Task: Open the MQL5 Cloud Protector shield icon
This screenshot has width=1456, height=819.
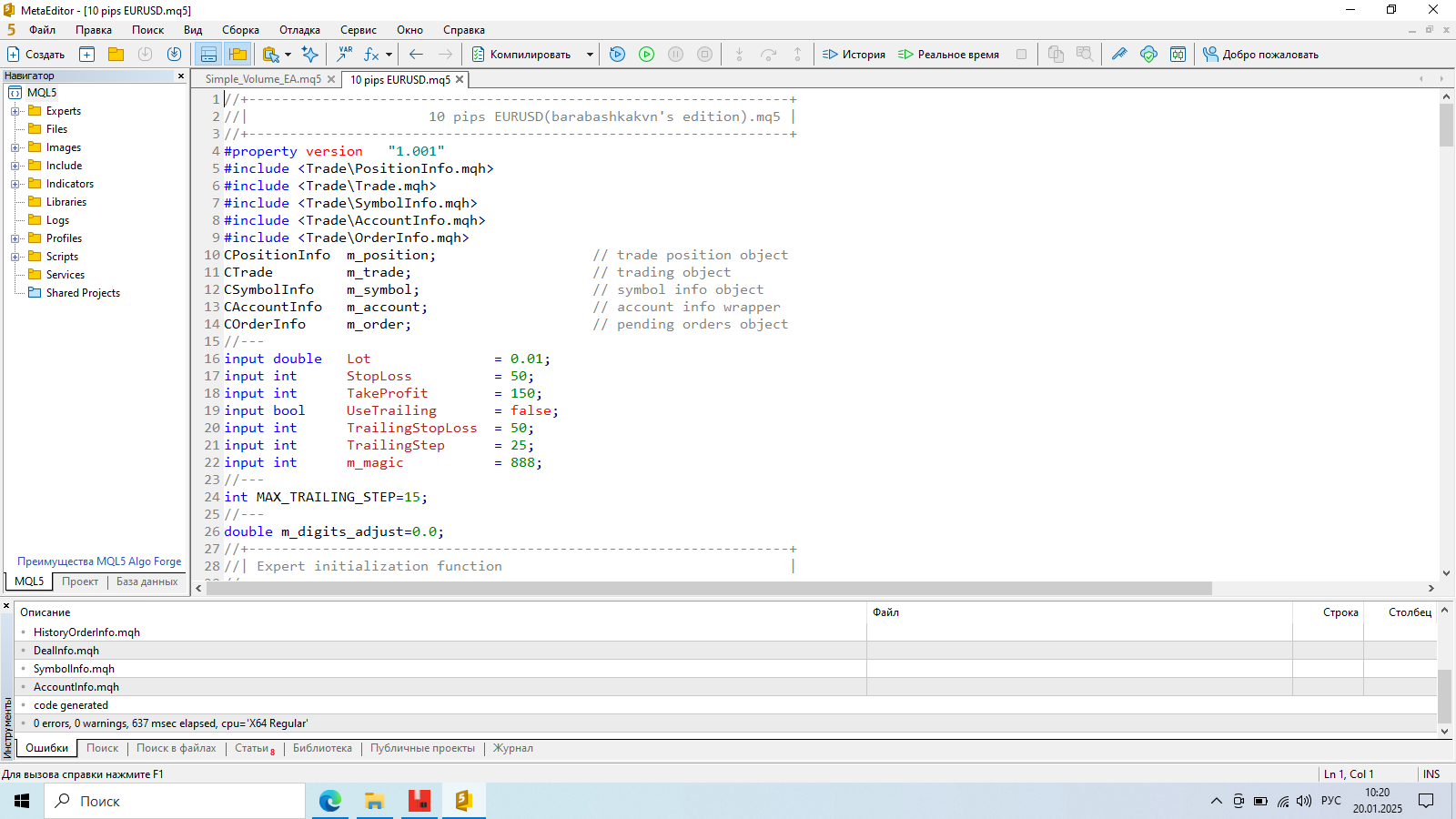Action: pos(1148,55)
